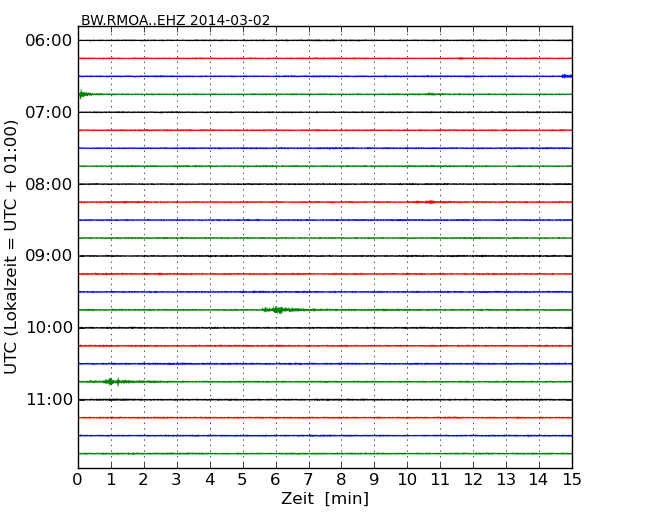Click the x-axis label Zeit [min]
The height and width of the screenshot is (520, 650).
point(325,499)
